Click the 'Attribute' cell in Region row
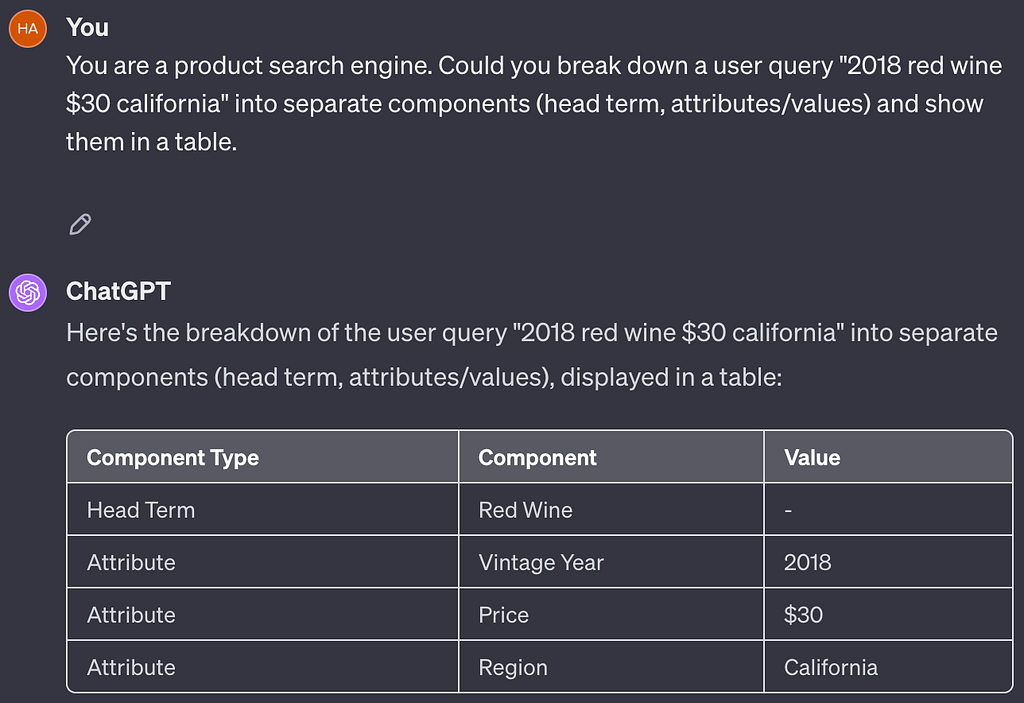Viewport: 1024px width, 703px height. (263, 666)
